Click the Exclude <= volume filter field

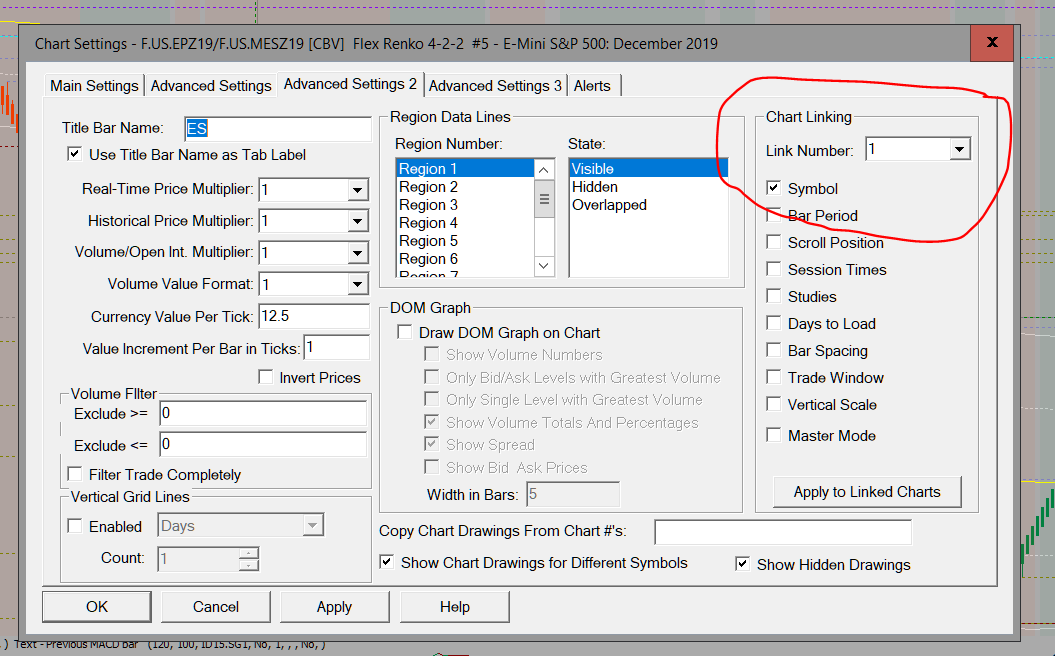[263, 445]
